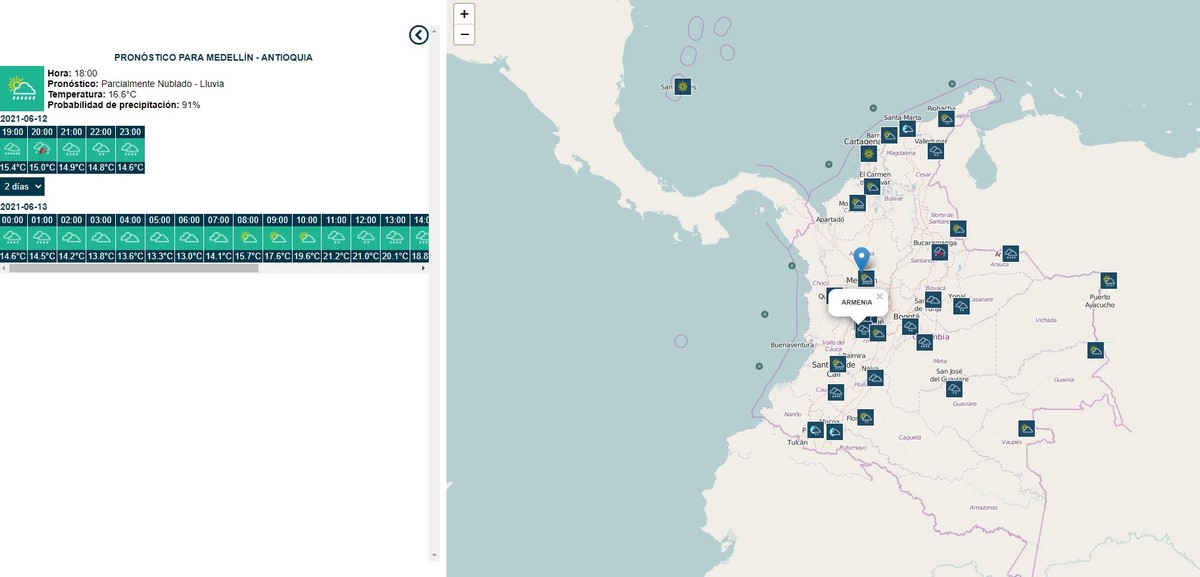
Task: Collapse the forecast side panel
Action: tap(419, 35)
